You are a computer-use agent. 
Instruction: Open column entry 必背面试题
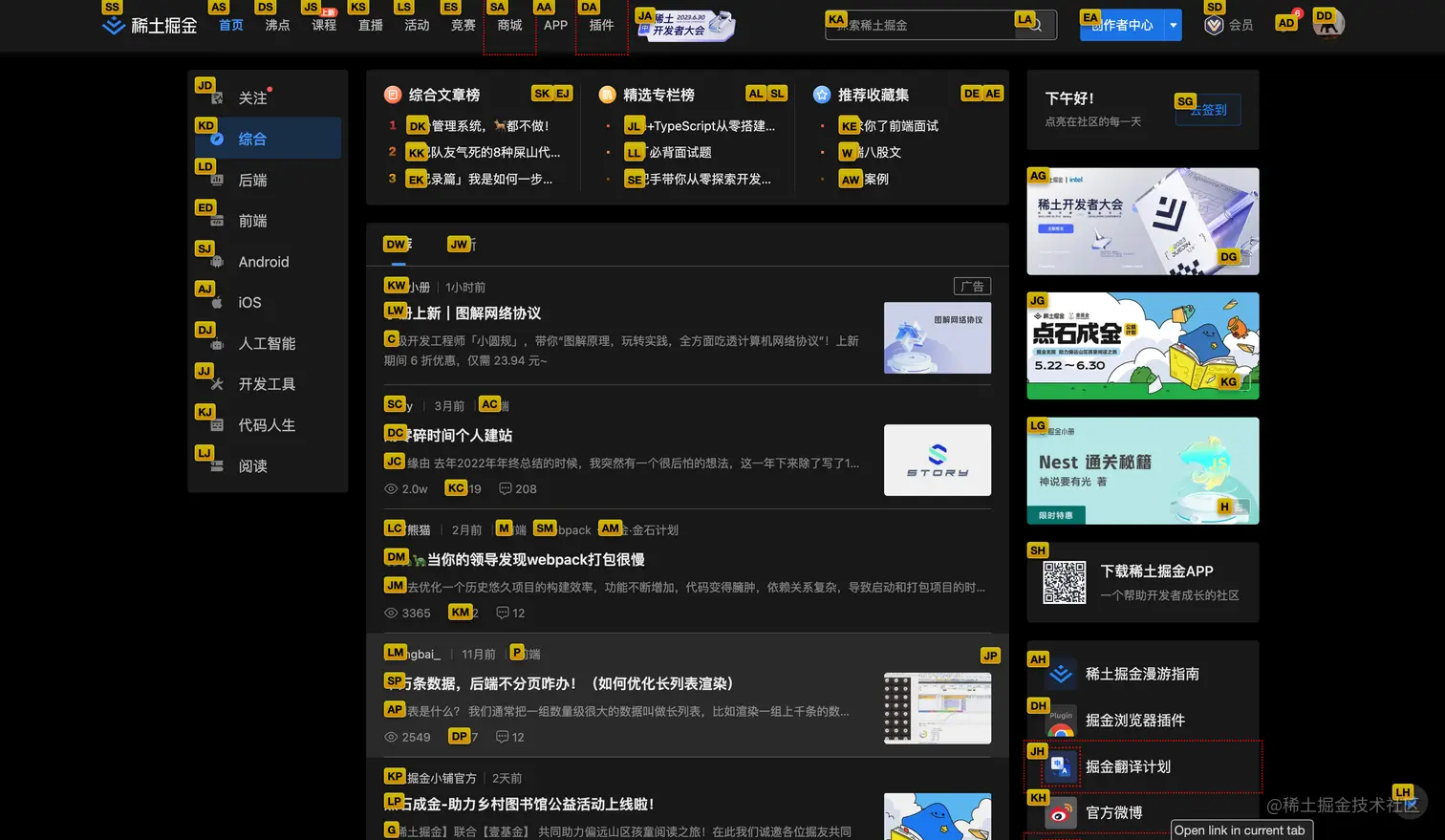click(668, 152)
